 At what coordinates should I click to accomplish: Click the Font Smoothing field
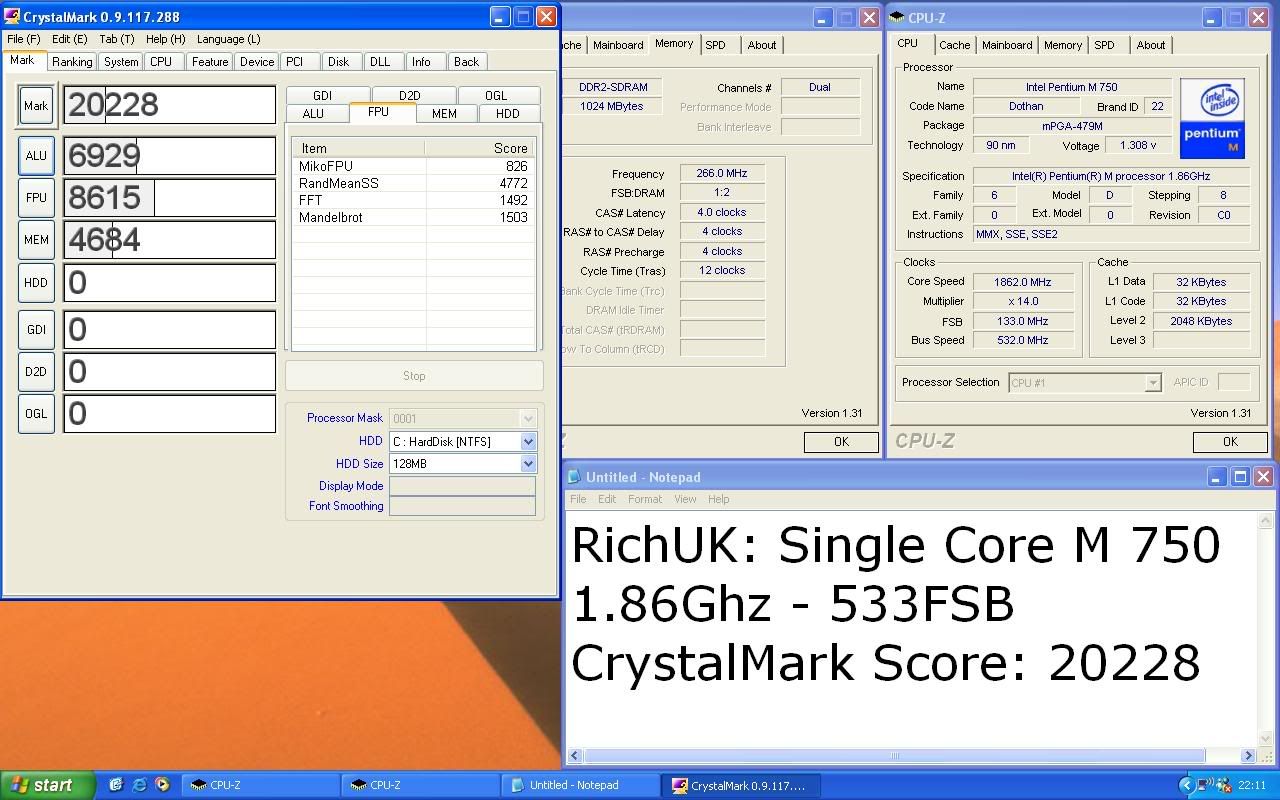click(x=462, y=506)
